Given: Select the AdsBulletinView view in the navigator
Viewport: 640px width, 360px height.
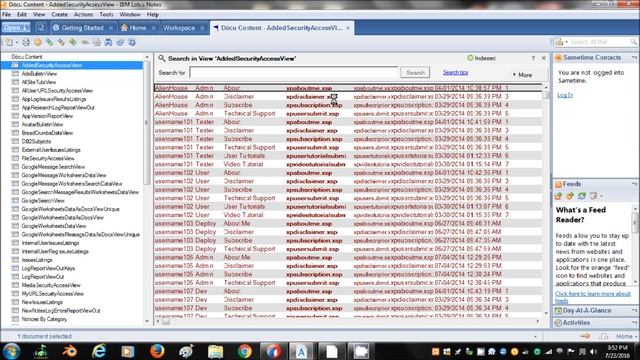Looking at the screenshot, I should (x=39, y=74).
